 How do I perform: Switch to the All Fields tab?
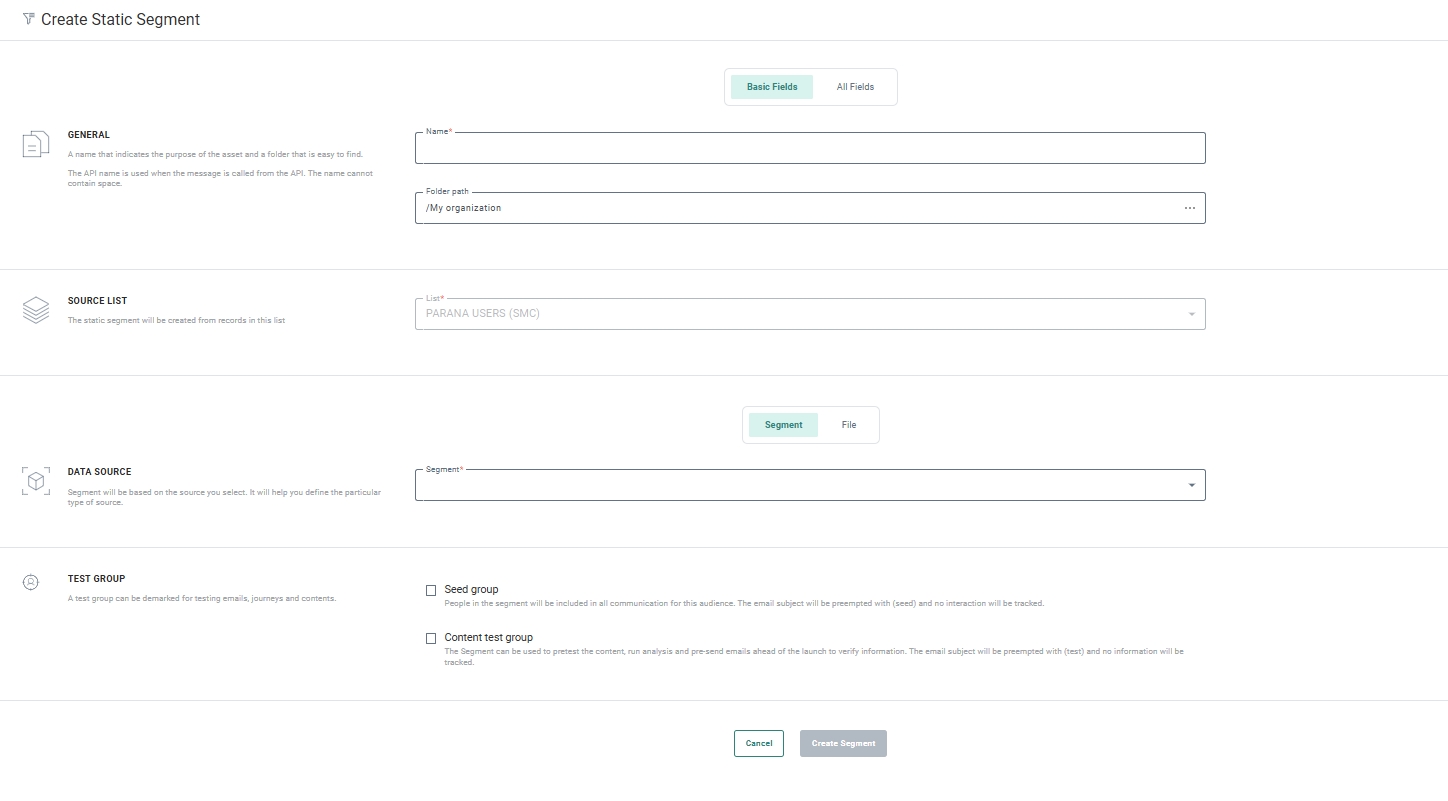click(855, 87)
